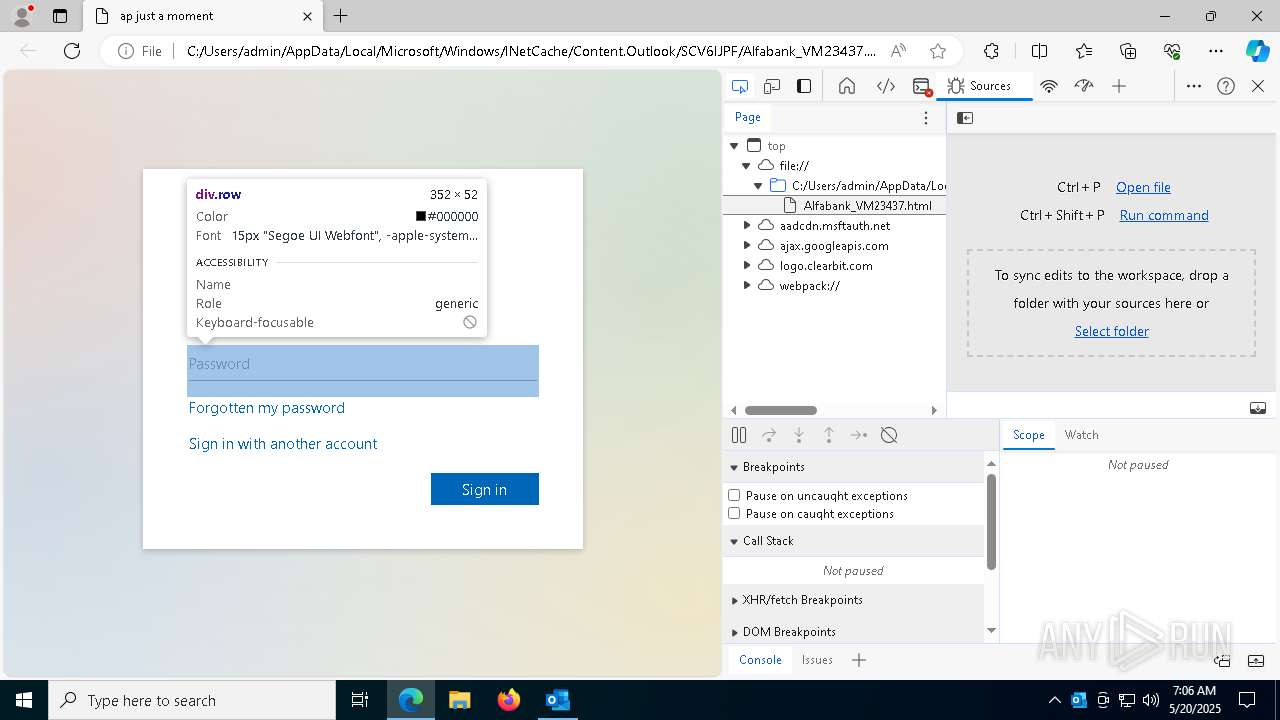1280x720 pixels.
Task: Expand the Quick View drawer
Action: point(1258,660)
